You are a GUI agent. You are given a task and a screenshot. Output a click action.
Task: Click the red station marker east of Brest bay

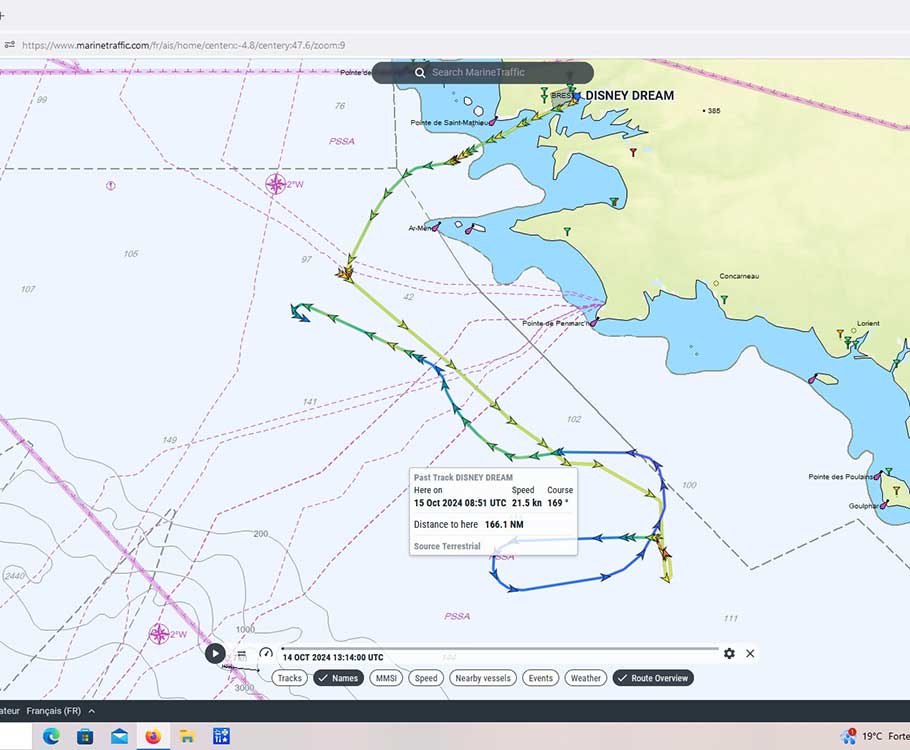[x=633, y=152]
